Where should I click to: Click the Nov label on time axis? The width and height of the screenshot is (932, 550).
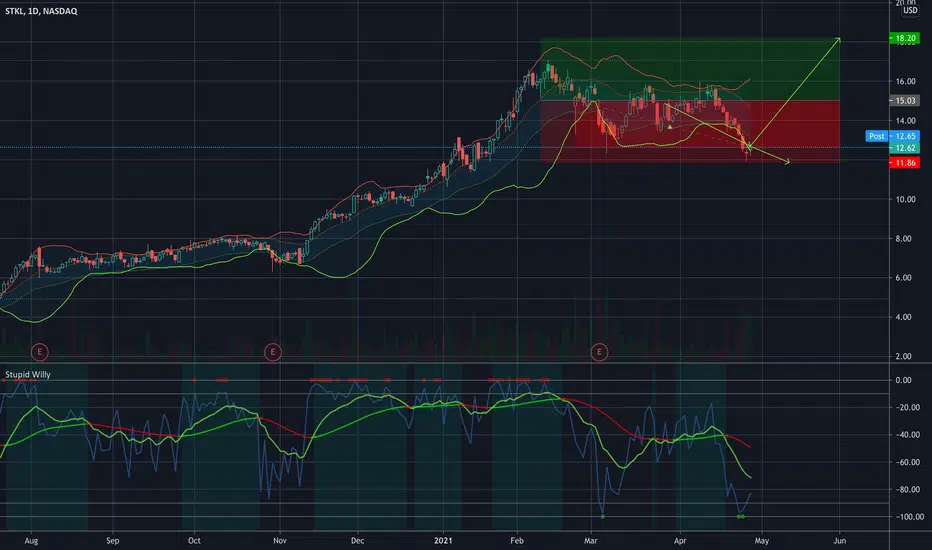(x=279, y=540)
